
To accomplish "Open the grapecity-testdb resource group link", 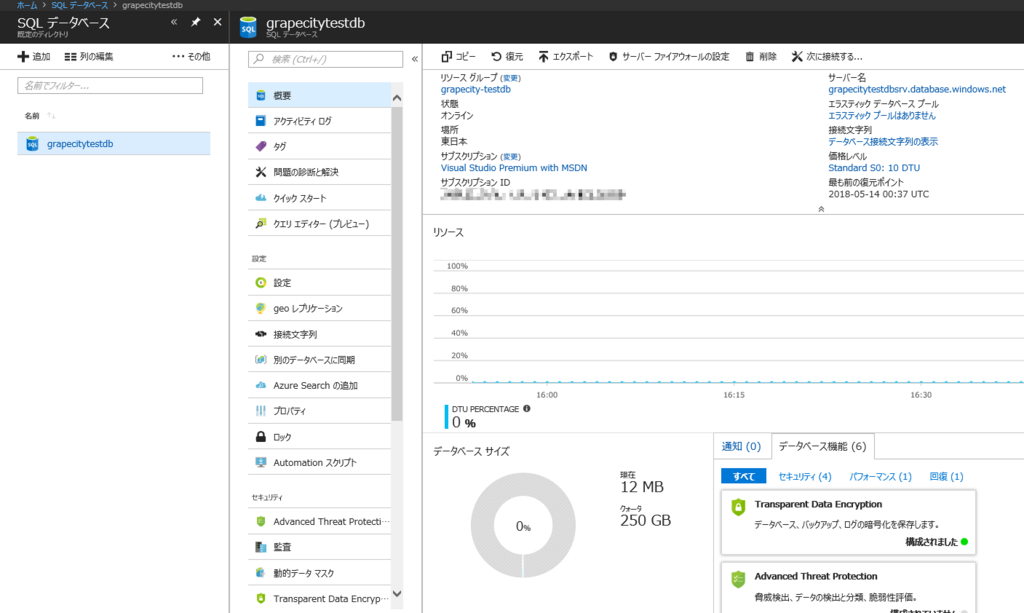I will click(475, 89).
